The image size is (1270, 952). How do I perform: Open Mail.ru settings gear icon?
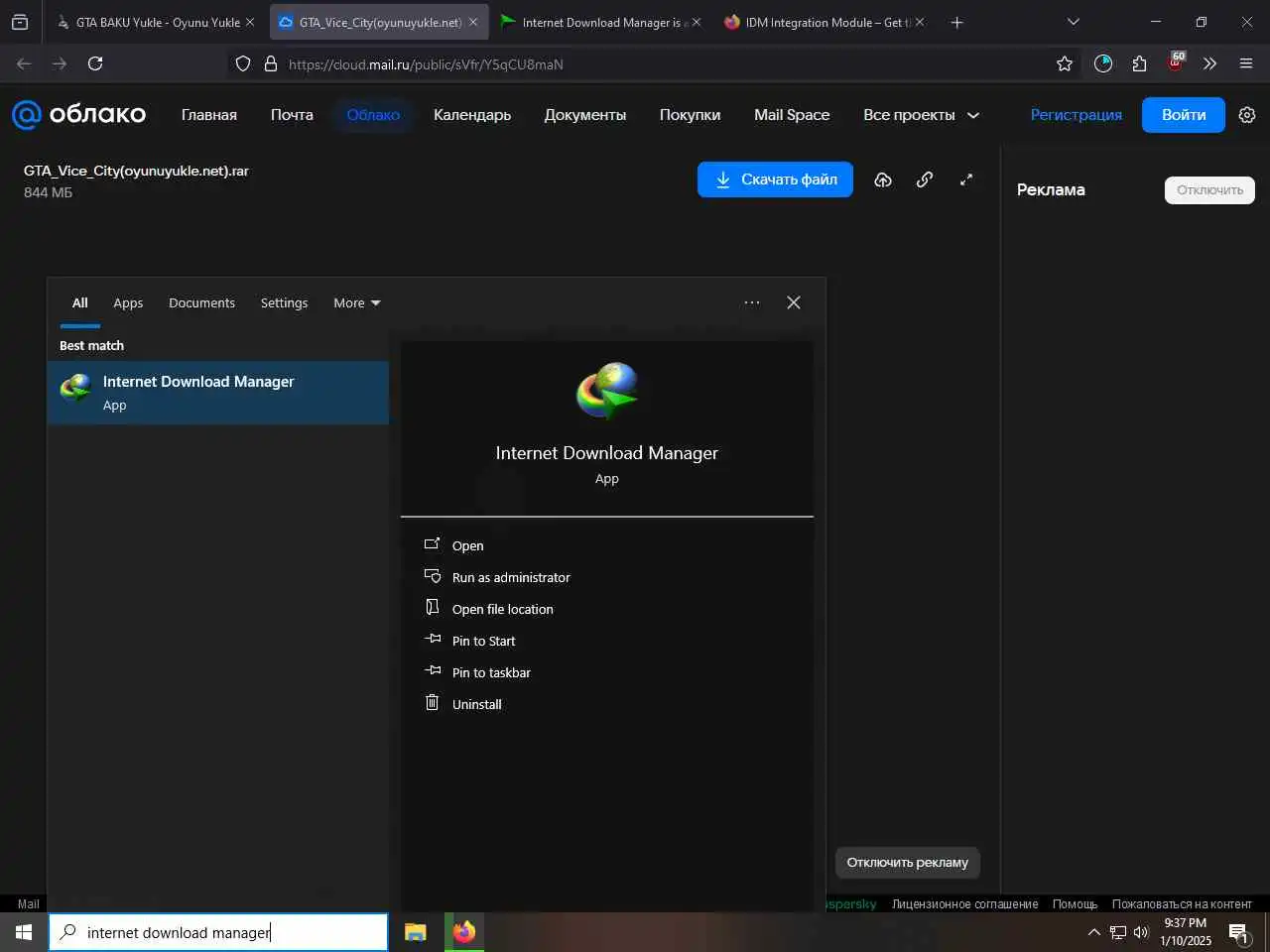(1247, 115)
